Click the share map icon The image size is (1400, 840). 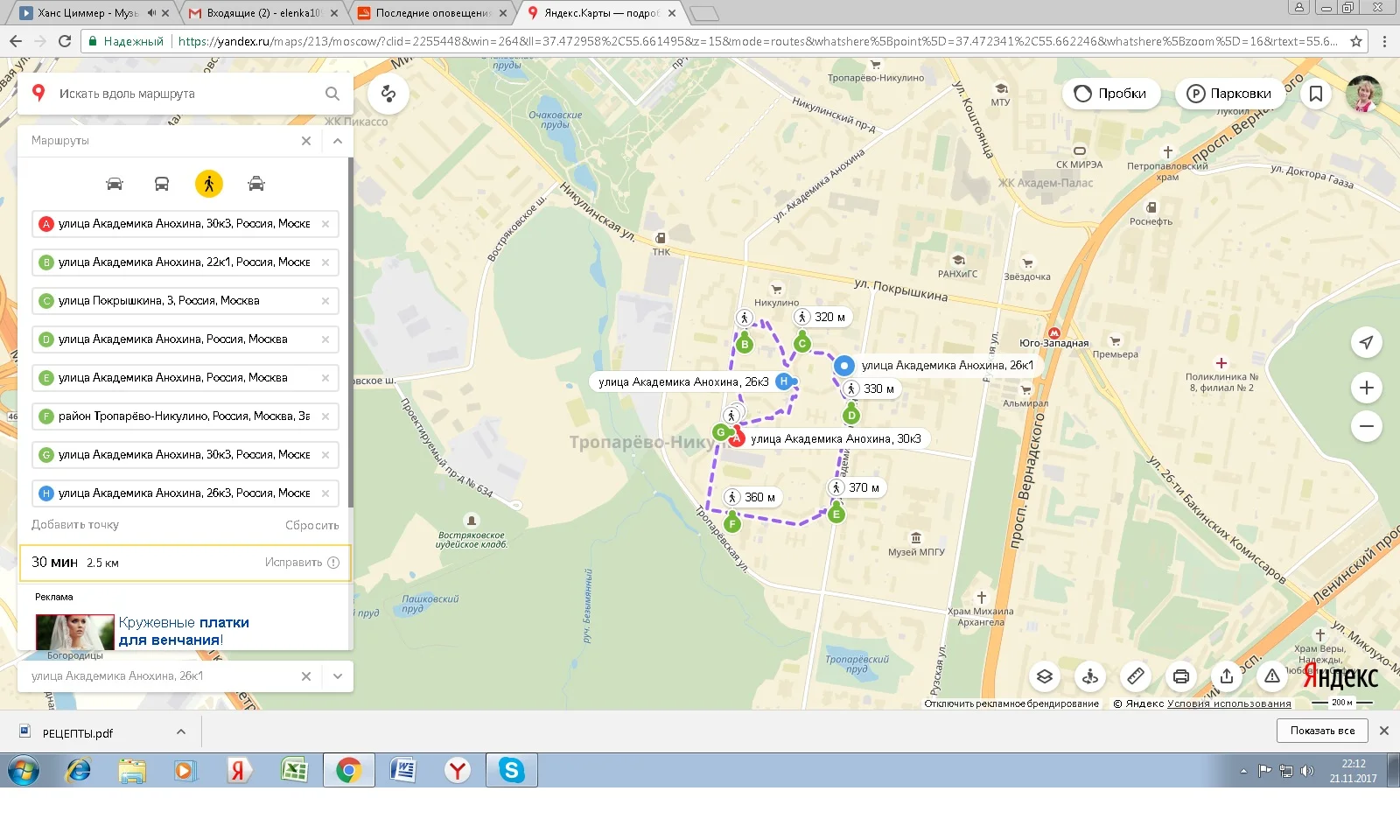point(1226,676)
